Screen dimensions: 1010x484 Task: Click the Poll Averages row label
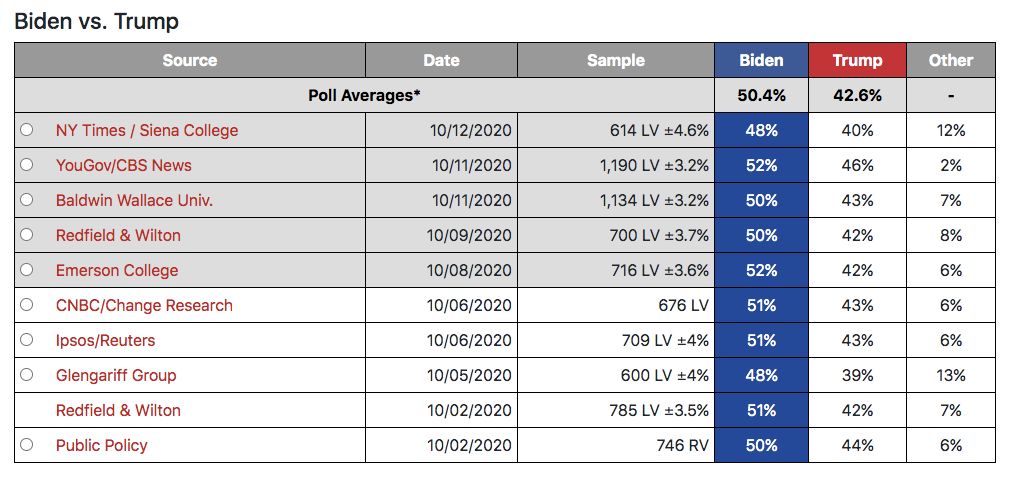[364, 95]
